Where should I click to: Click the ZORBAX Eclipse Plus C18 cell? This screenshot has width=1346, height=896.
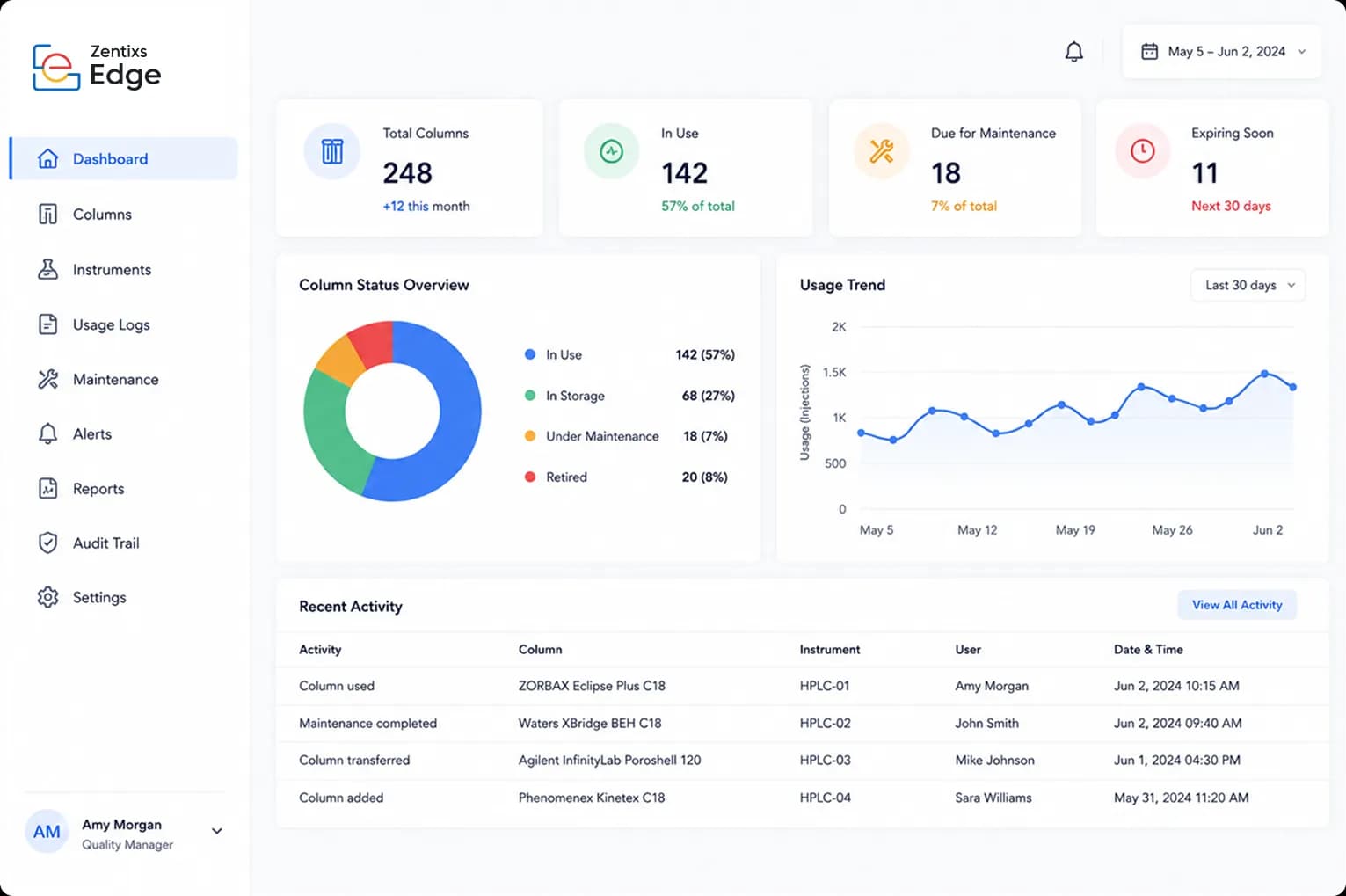coord(592,686)
